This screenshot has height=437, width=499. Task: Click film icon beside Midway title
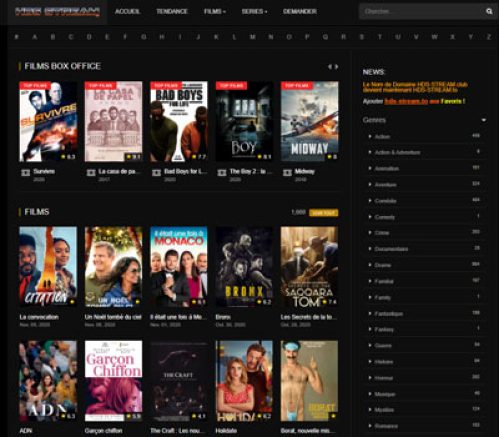point(287,172)
